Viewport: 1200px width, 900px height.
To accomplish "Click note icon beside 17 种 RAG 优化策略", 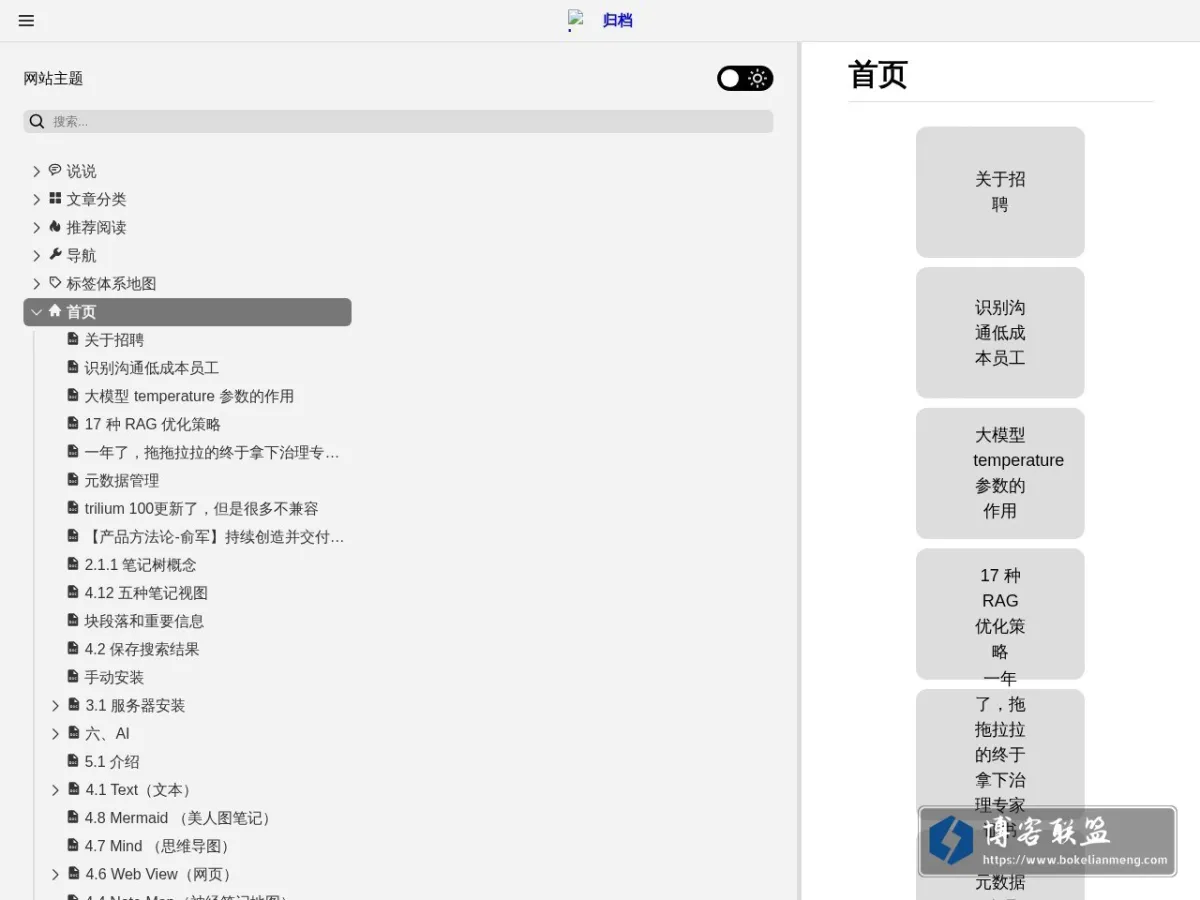I will click(73, 423).
